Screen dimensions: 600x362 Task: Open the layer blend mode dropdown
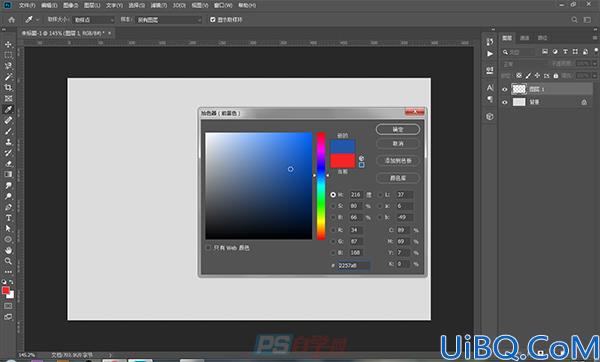tap(525, 64)
